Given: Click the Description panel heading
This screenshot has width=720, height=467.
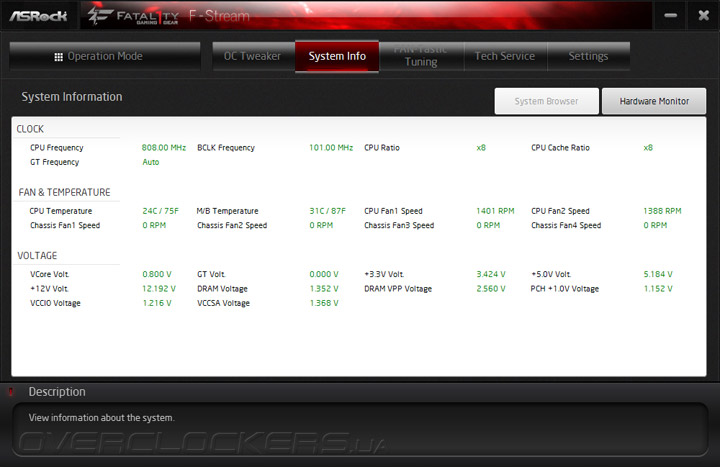Looking at the screenshot, I should (x=57, y=392).
